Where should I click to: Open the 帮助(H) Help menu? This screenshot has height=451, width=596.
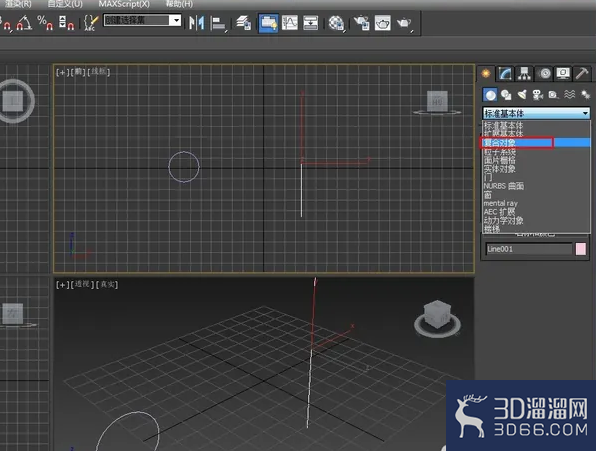179,4
